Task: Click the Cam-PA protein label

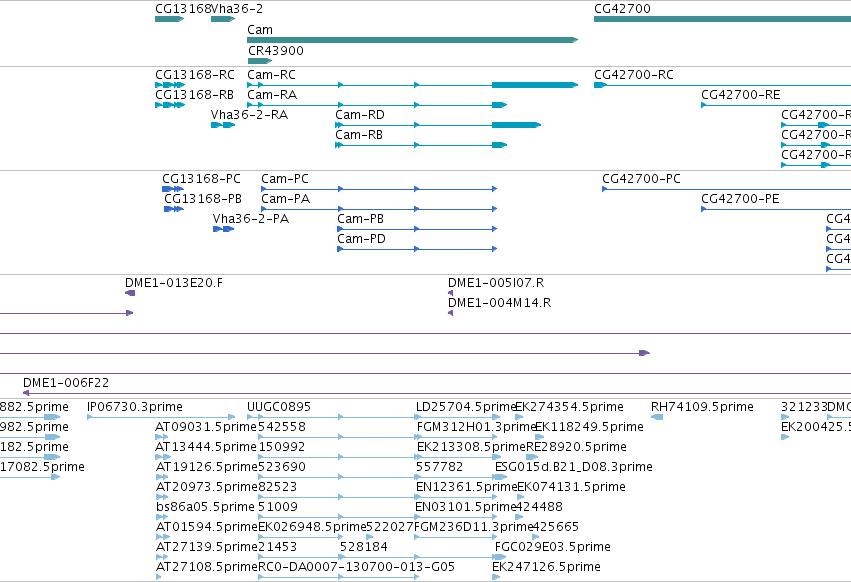Action: (x=285, y=199)
